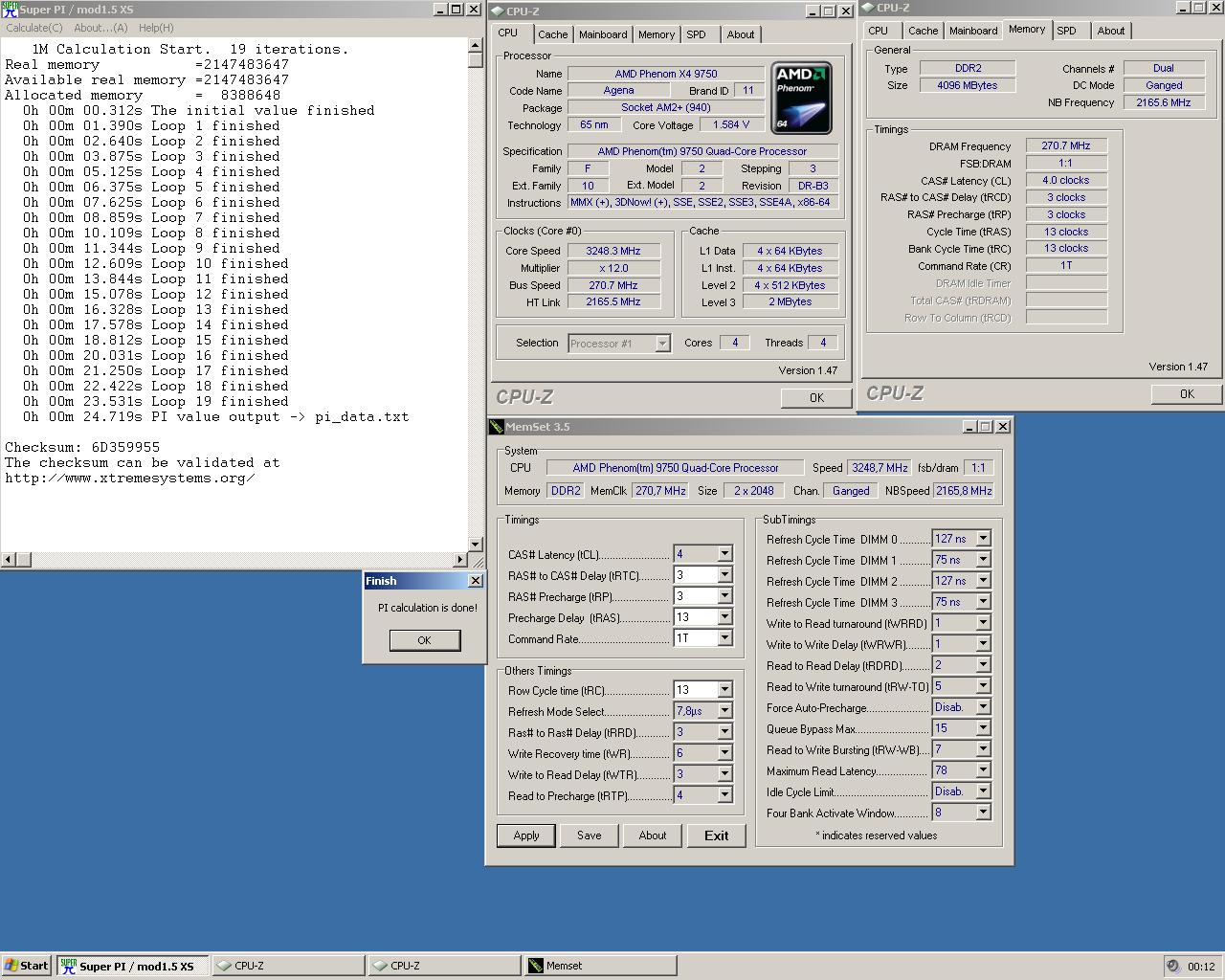Open Refresh Mode Select dropdown

(724, 711)
